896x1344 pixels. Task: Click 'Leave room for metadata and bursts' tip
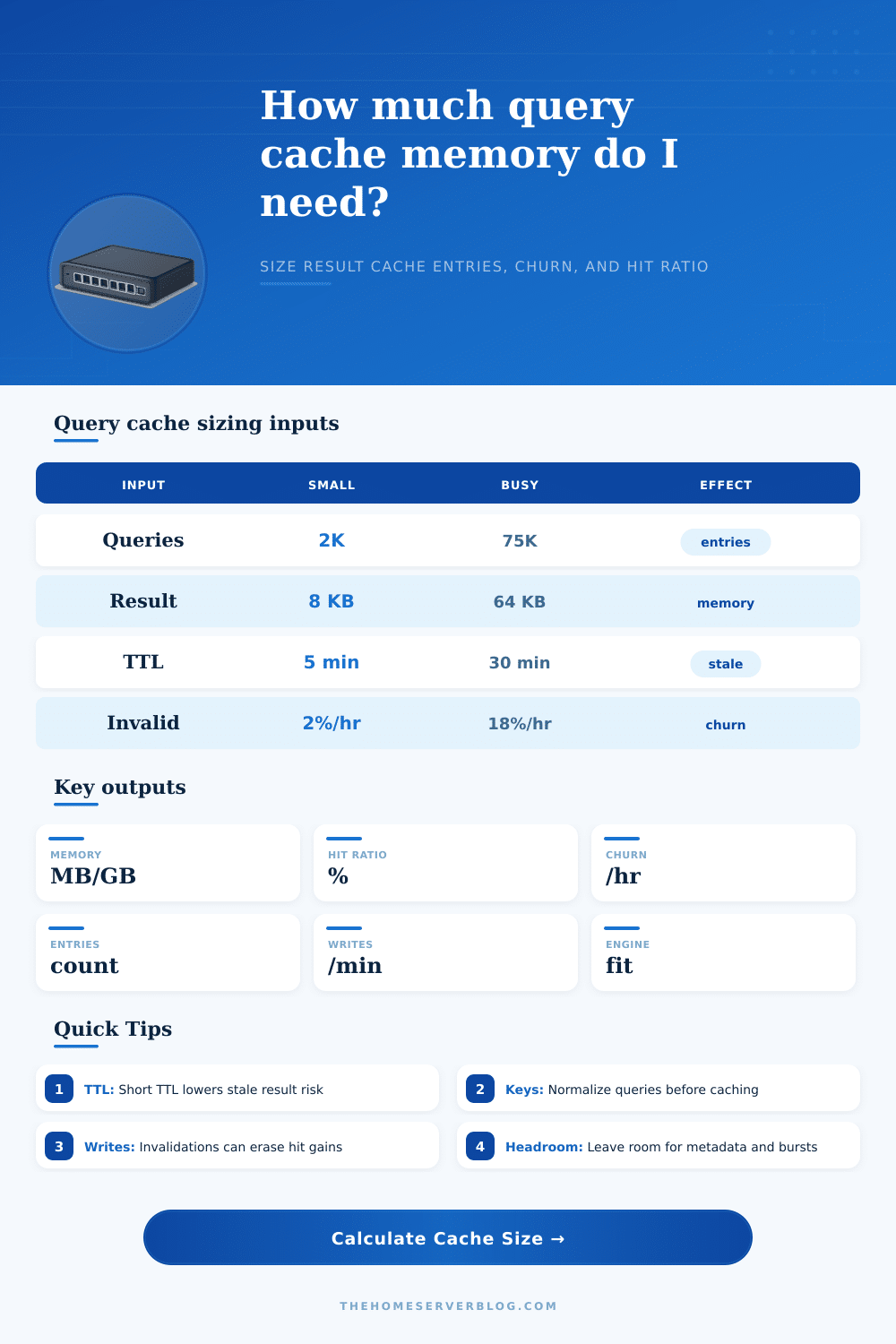click(702, 1147)
